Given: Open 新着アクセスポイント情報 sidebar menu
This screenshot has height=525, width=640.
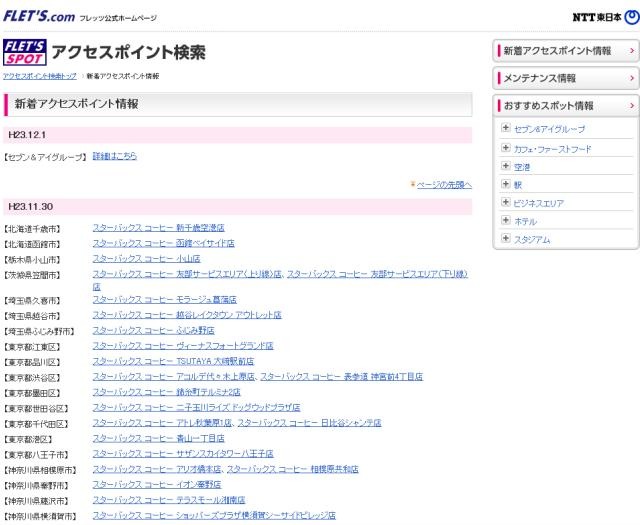Looking at the screenshot, I should [566, 51].
